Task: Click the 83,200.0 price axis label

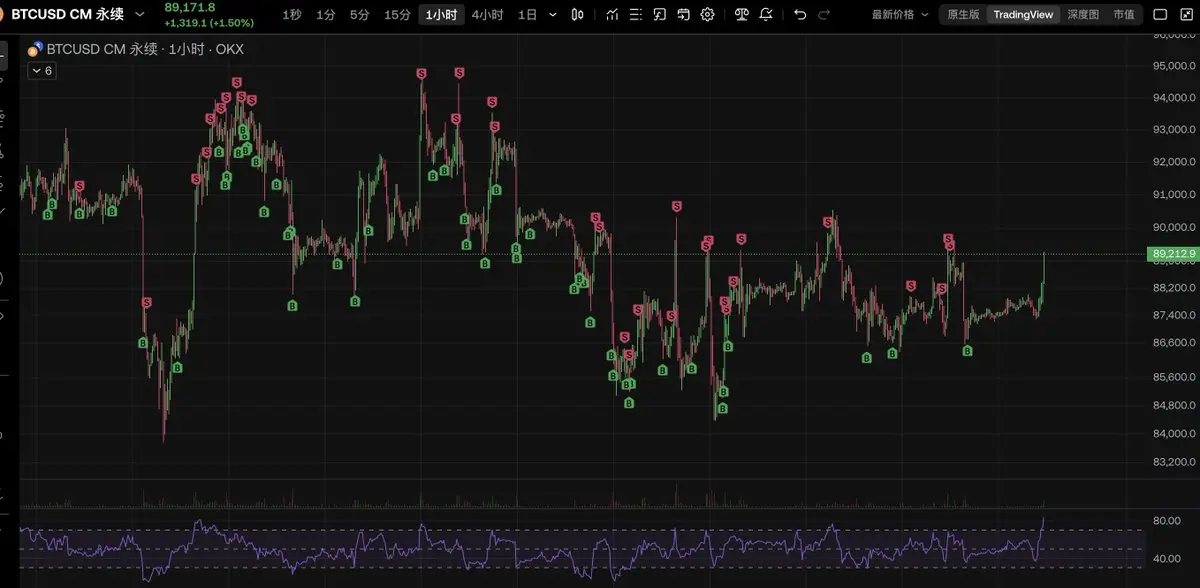Action: (1174, 462)
